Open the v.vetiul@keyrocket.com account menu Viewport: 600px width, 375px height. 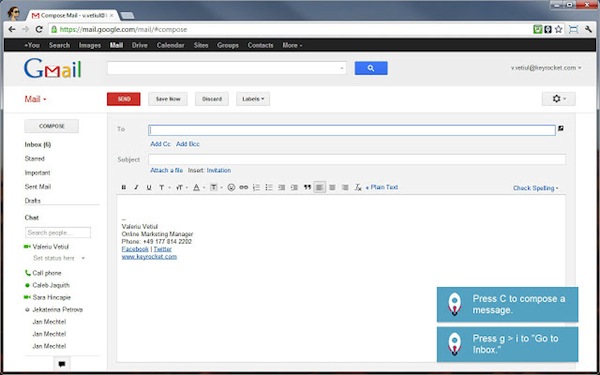pyautogui.click(x=546, y=68)
